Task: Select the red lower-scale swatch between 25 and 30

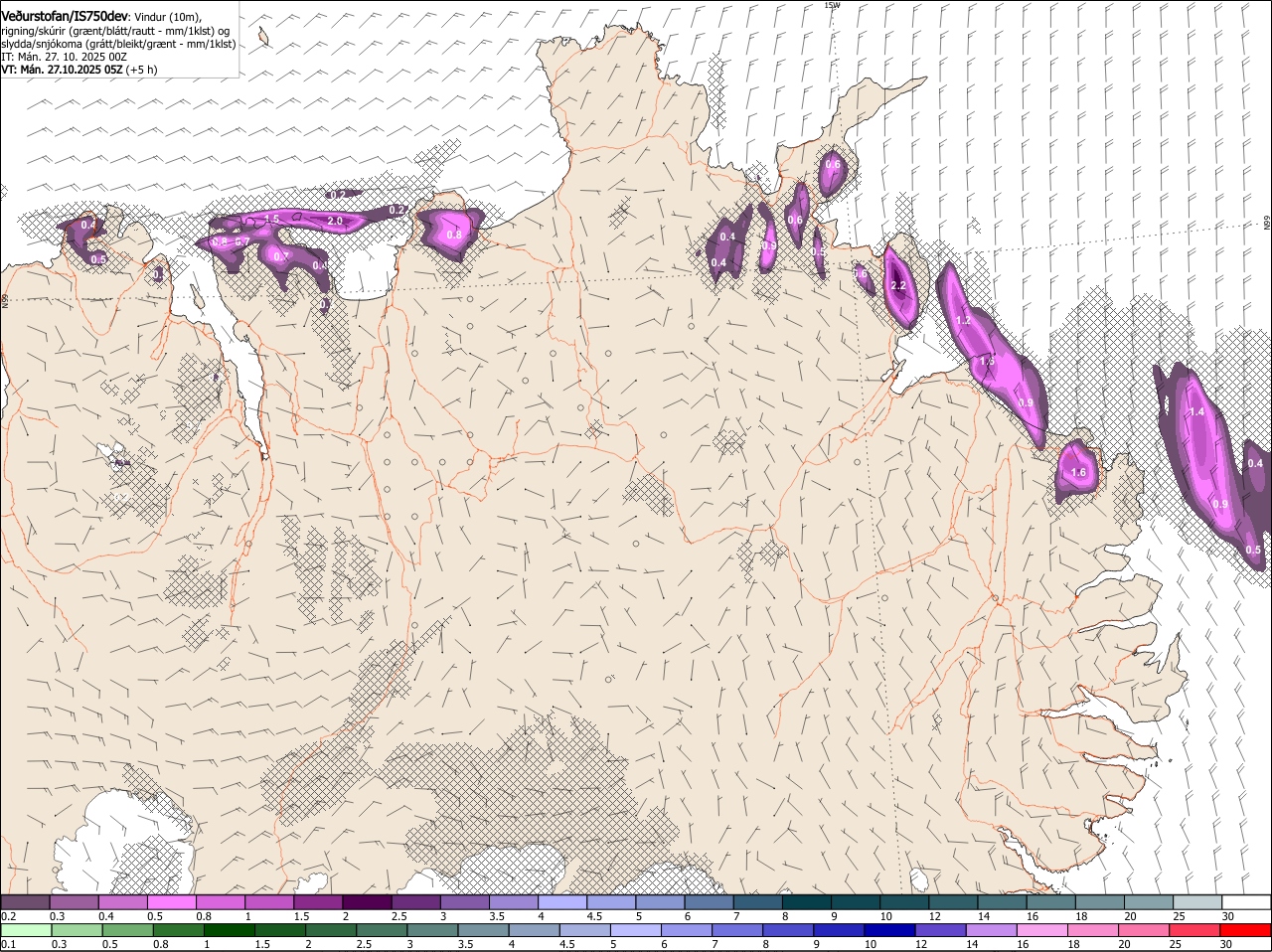Action: (1195, 930)
